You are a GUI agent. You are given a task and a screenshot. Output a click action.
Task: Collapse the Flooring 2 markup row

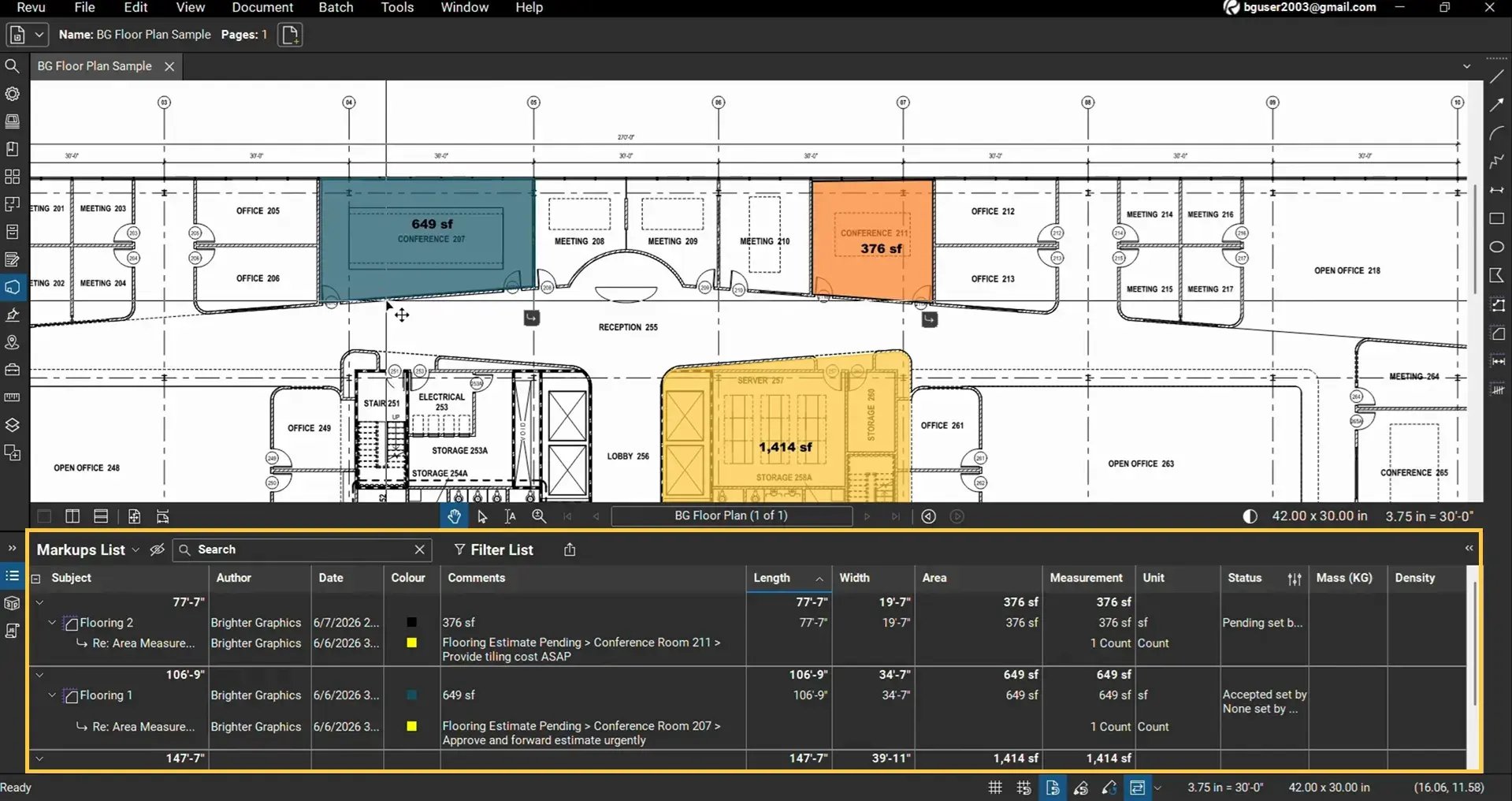(52, 623)
